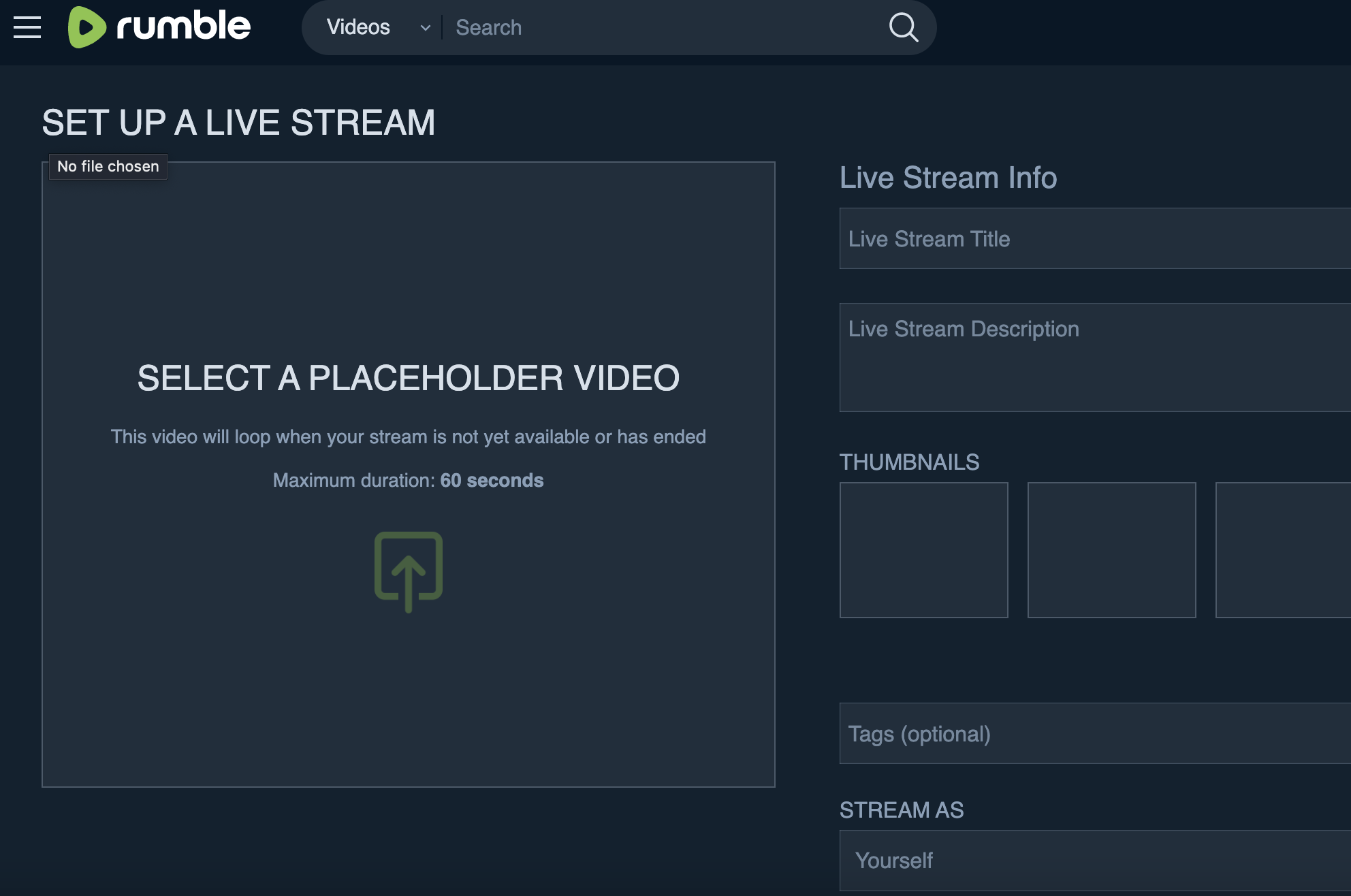Image resolution: width=1351 pixels, height=896 pixels.
Task: Select the third thumbnail slot
Action: click(1283, 550)
